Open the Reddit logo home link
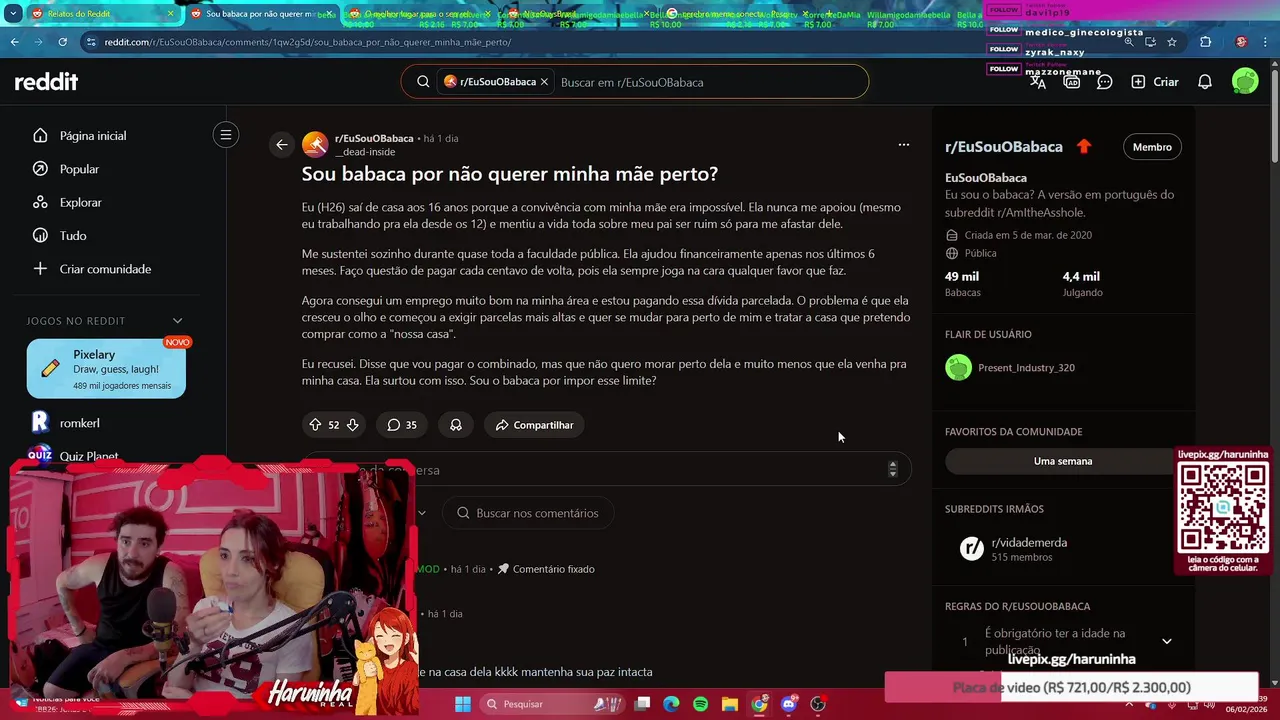The width and height of the screenshot is (1280, 720). (46, 82)
